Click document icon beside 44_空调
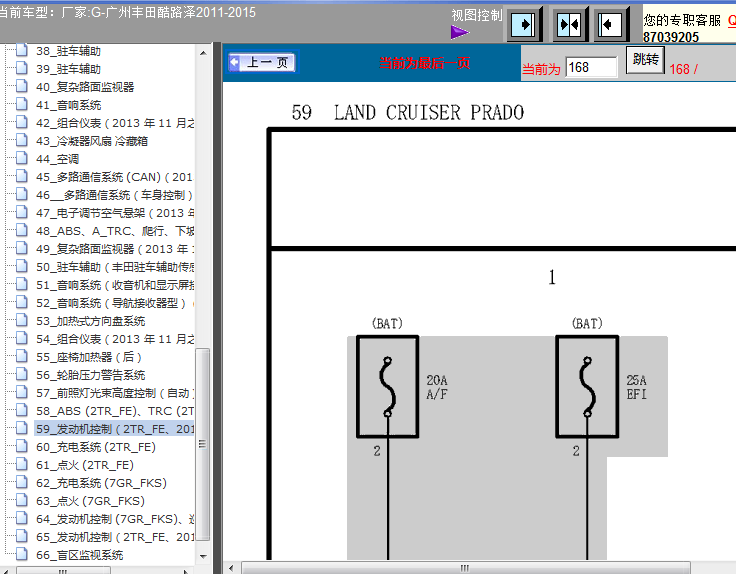 22,158
